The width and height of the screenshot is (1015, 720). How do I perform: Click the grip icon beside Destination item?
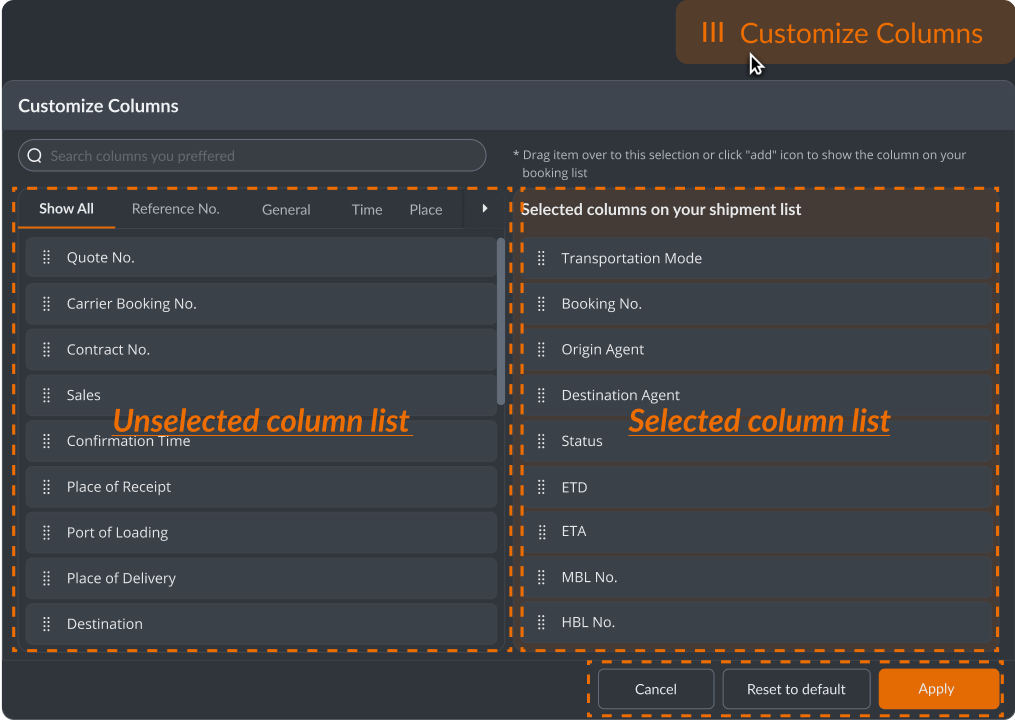(46, 624)
